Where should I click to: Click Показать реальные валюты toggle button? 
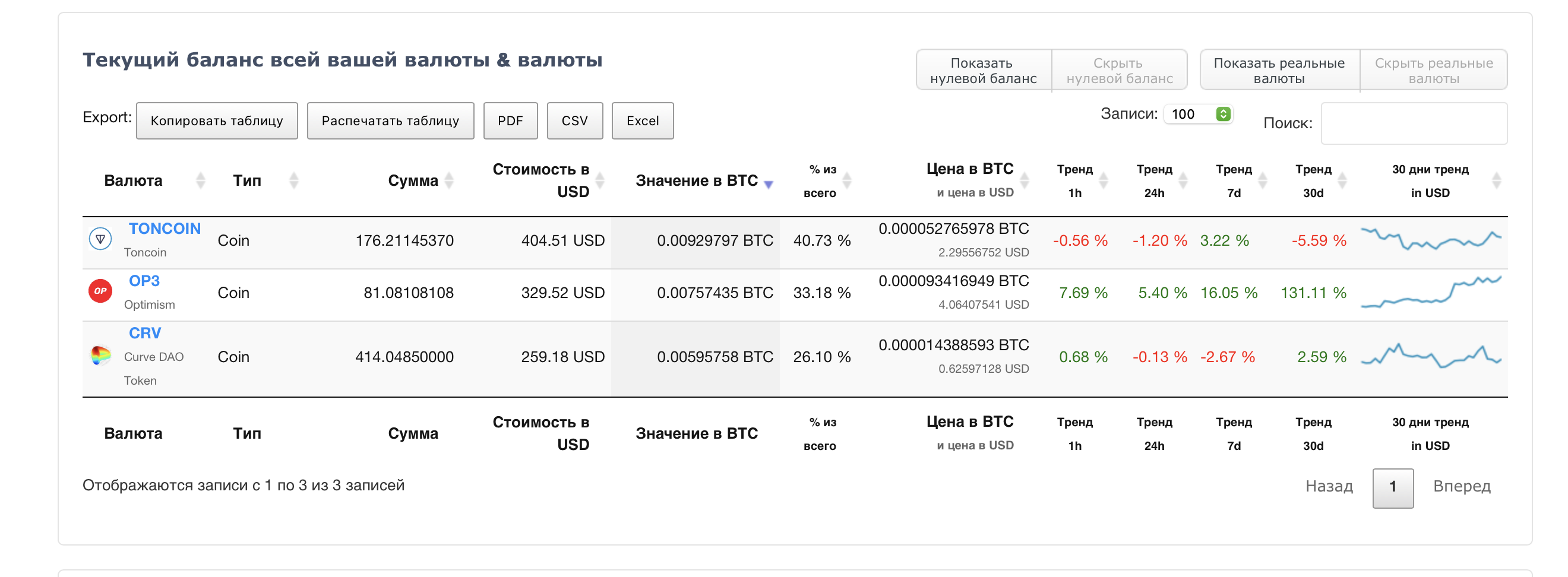click(x=1279, y=71)
